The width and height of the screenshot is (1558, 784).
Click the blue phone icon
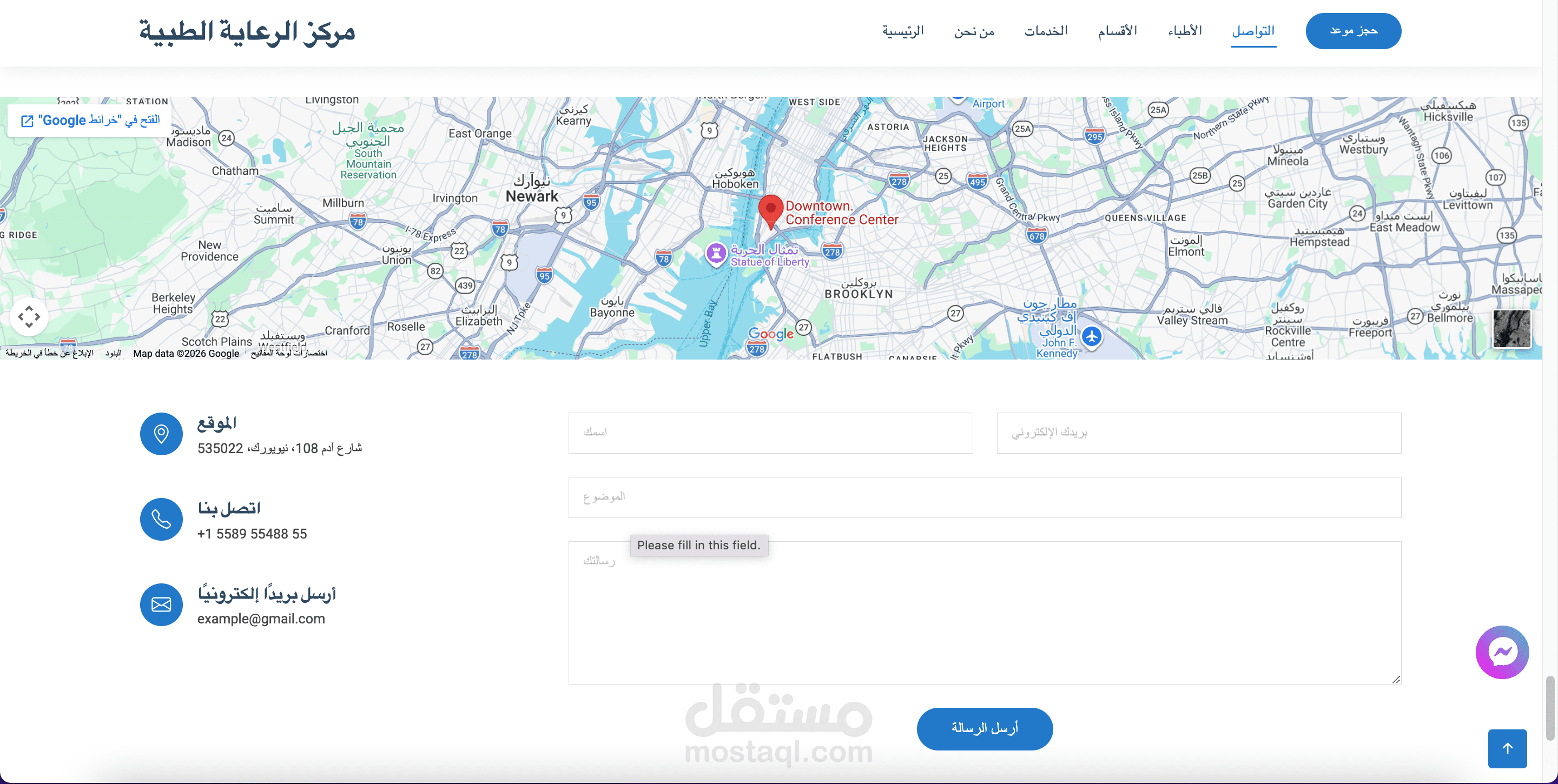(x=161, y=519)
